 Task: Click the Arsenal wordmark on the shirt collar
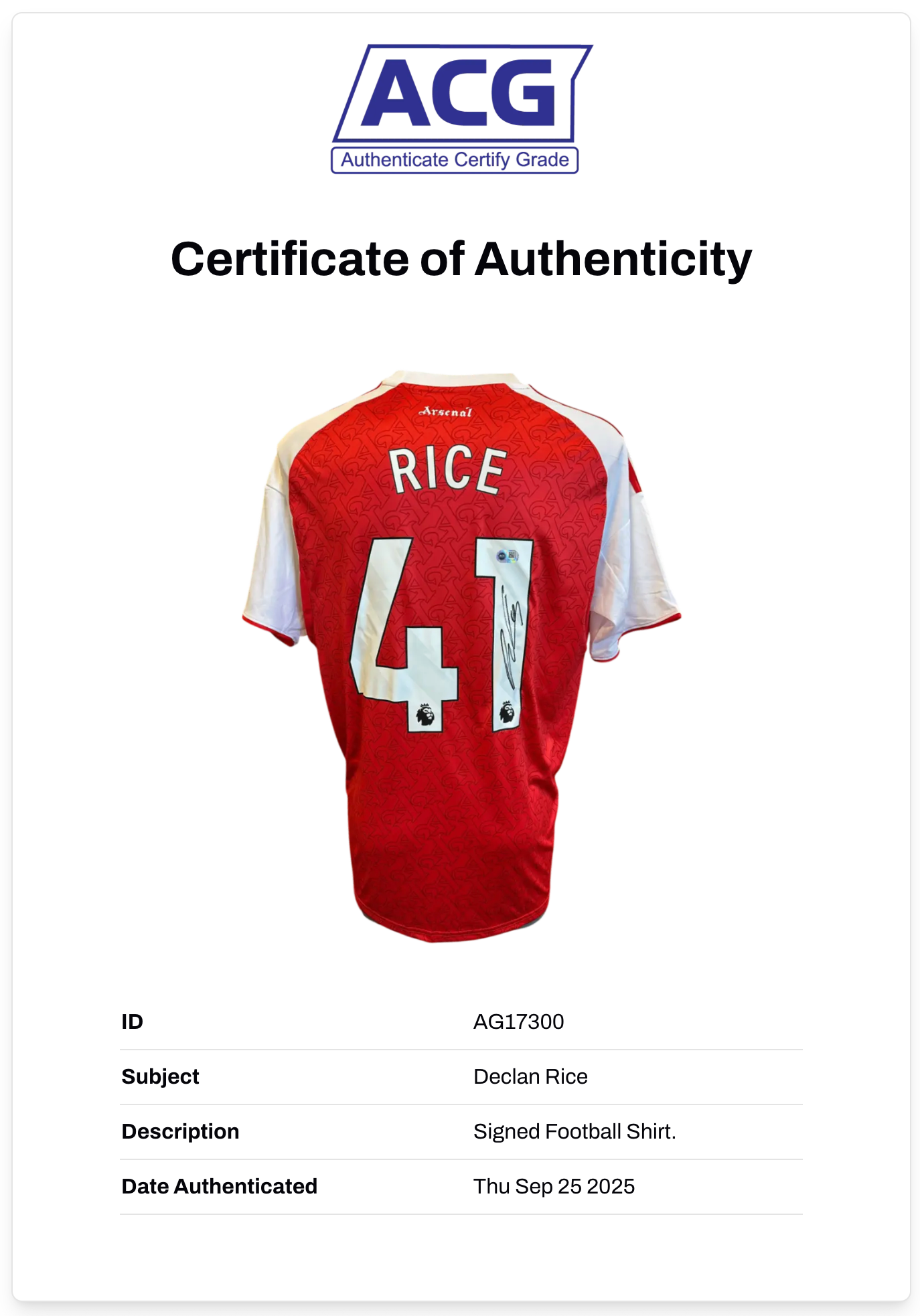click(x=445, y=412)
